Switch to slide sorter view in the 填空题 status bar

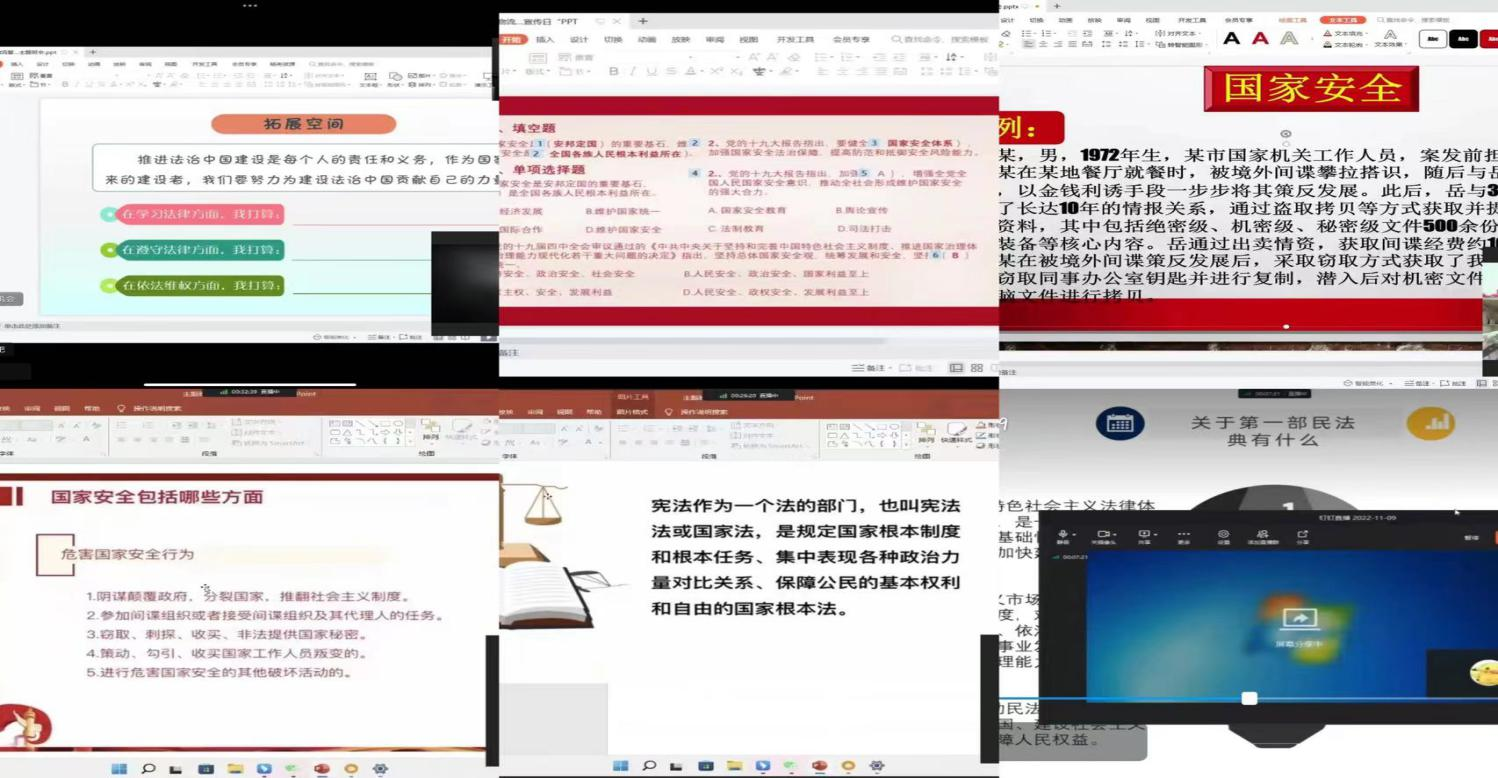[977, 368]
